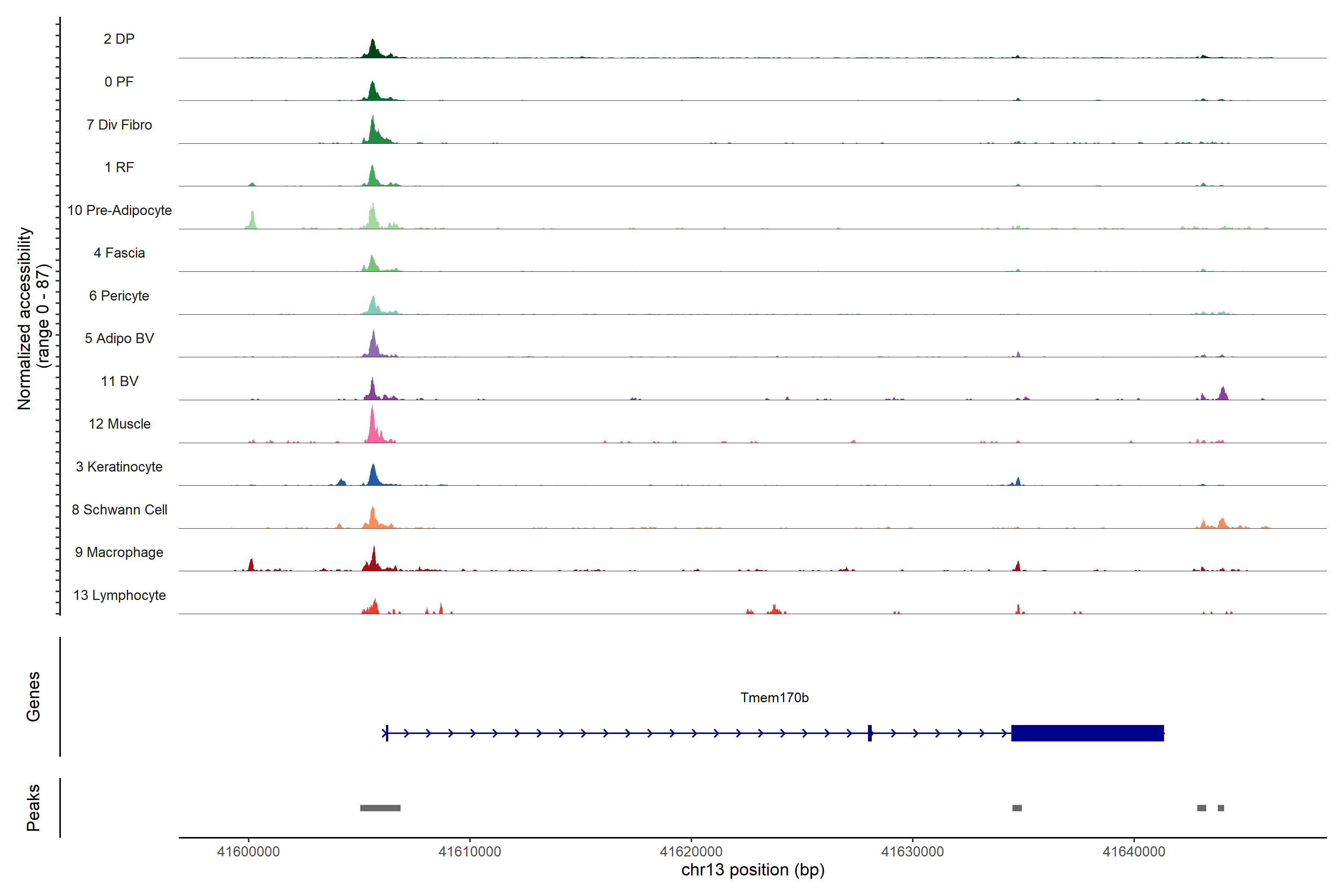This screenshot has height=896, width=1344.
Task: Click the widest gray peak bar
Action: 380,808
